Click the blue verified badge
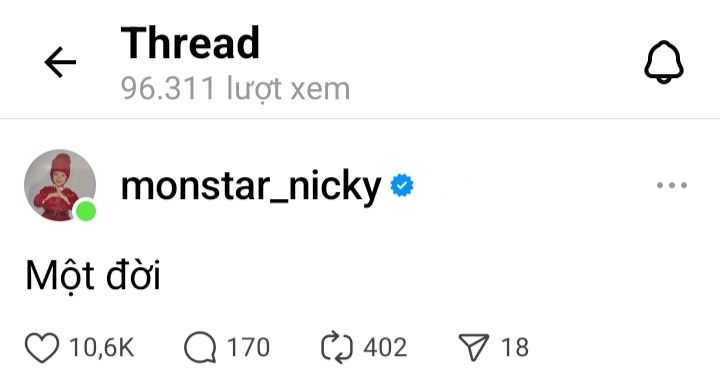The width and height of the screenshot is (720, 389). tap(402, 185)
